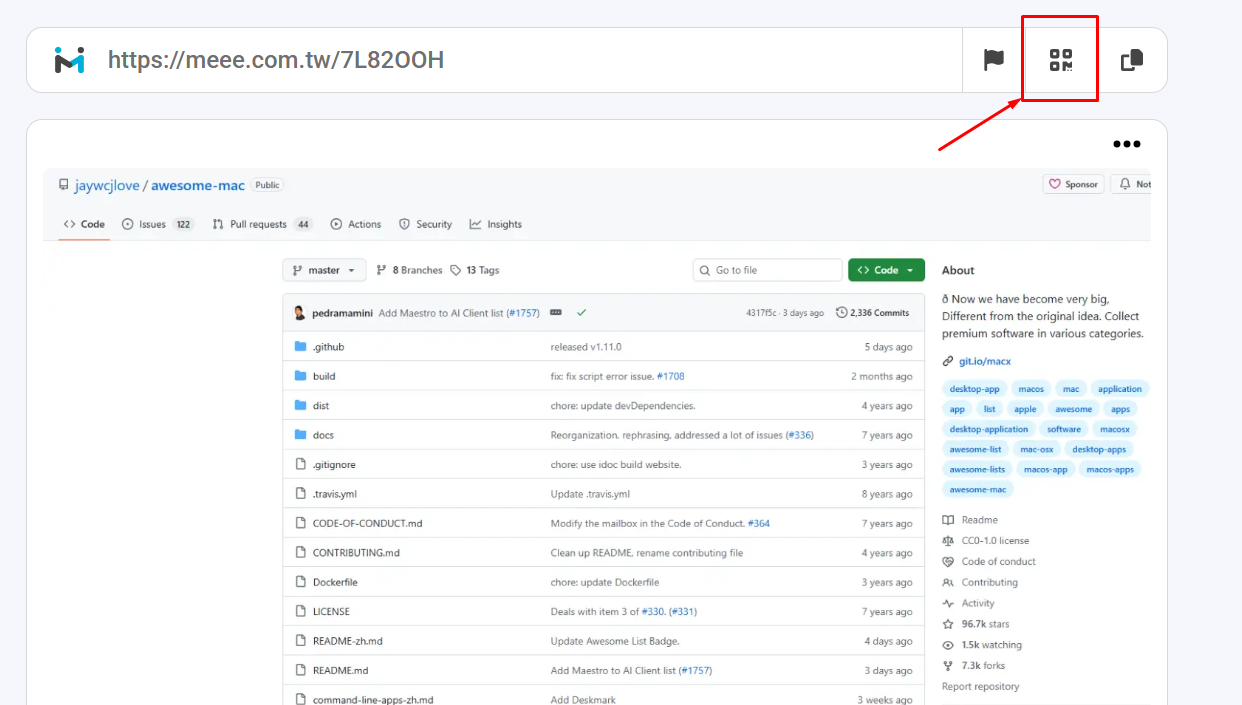Click the pedramamini author name
This screenshot has width=1242, height=705.
click(x=342, y=313)
